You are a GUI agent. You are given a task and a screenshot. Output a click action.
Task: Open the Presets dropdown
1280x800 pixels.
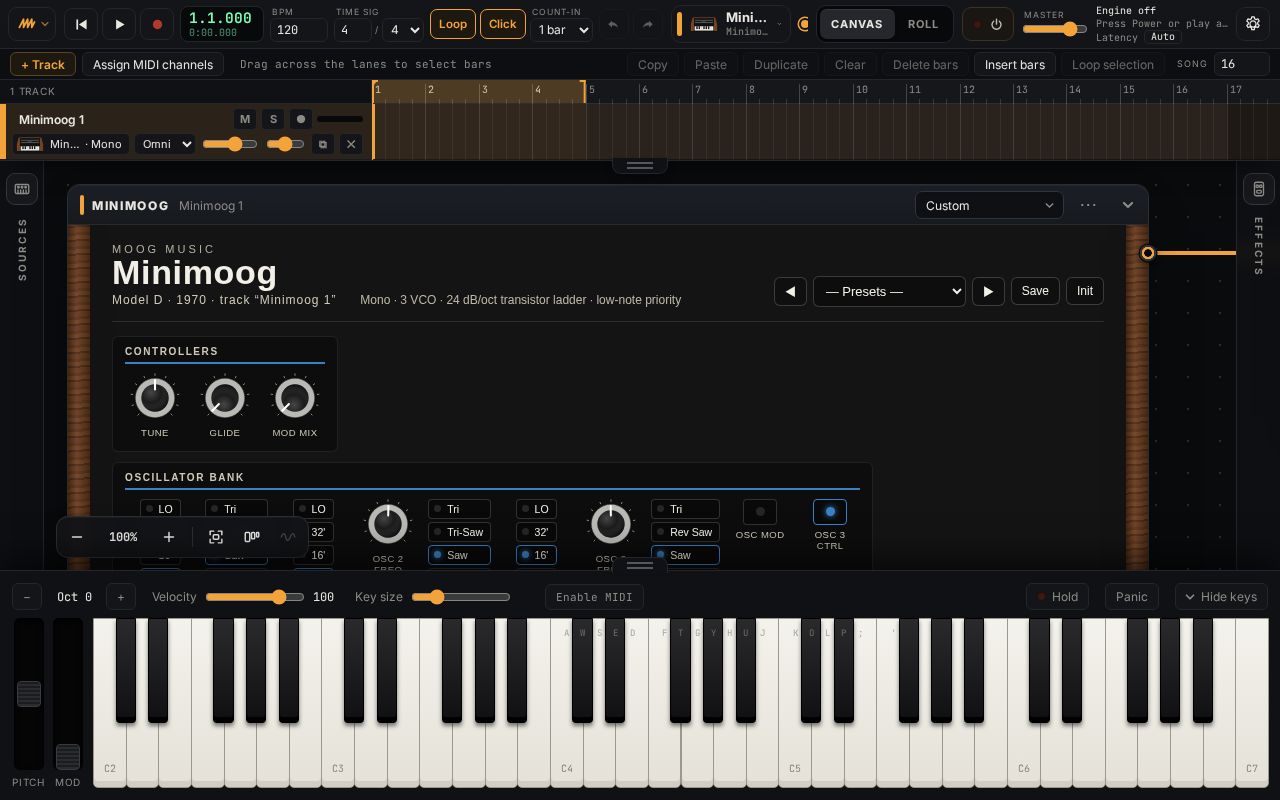click(889, 291)
